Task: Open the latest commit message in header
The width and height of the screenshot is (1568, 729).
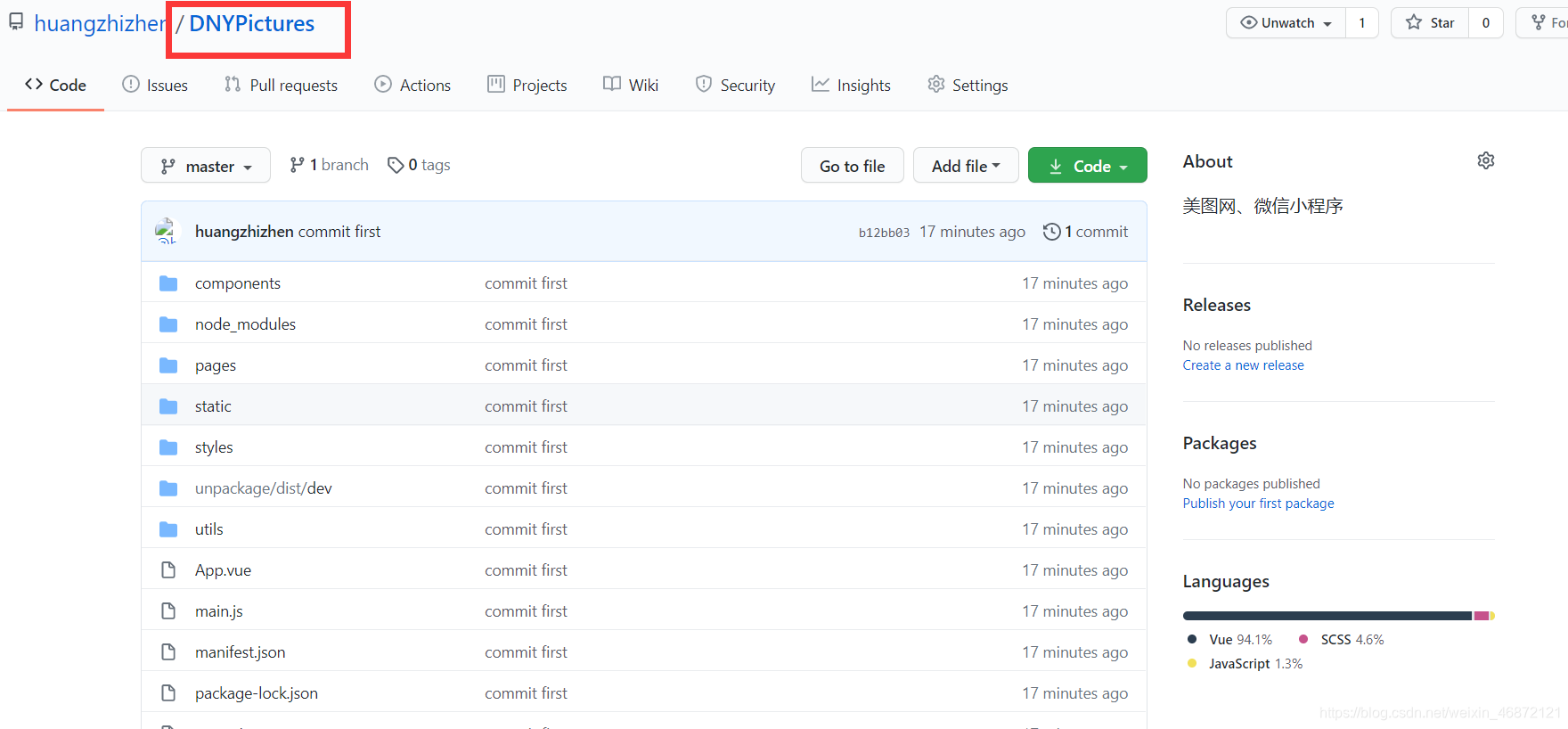Action: coord(339,232)
